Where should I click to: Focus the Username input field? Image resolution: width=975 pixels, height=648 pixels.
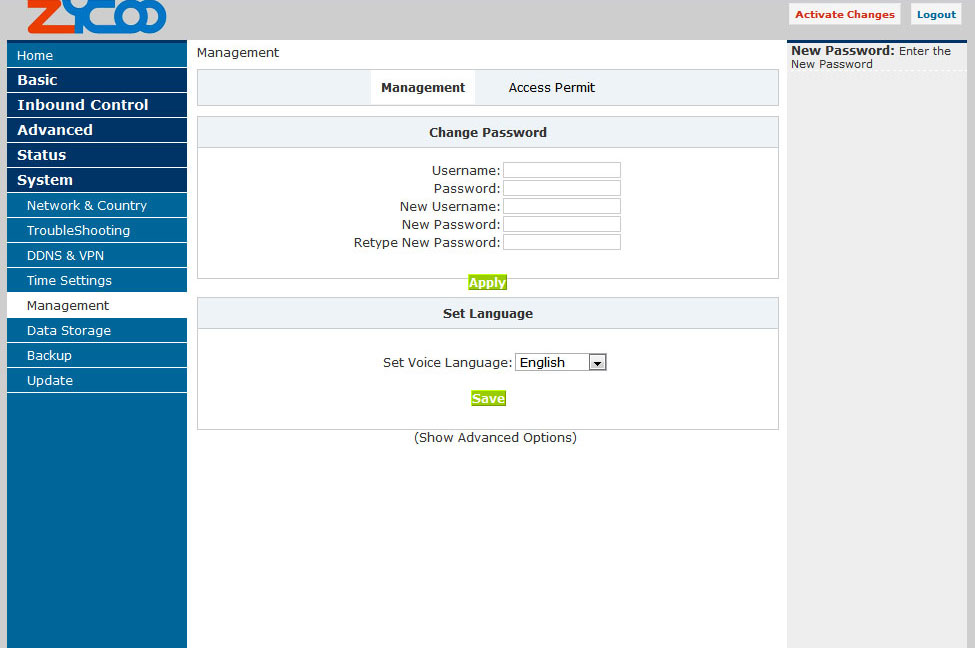click(561, 171)
